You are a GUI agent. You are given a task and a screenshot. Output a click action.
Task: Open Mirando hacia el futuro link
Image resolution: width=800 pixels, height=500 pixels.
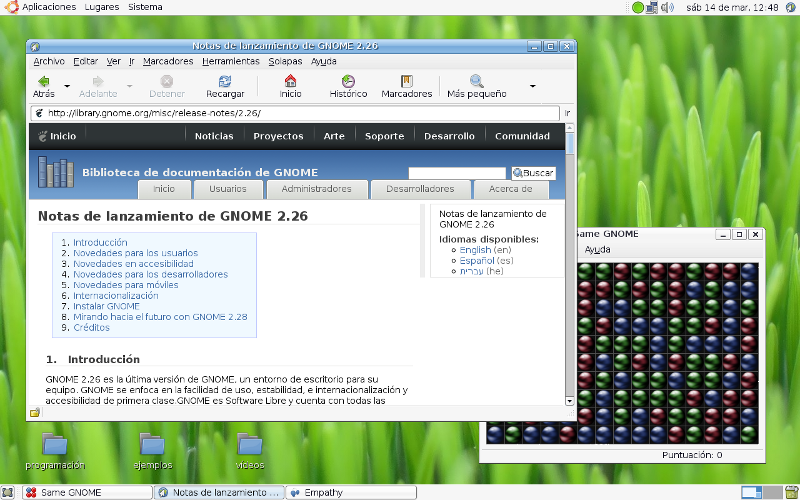160,317
